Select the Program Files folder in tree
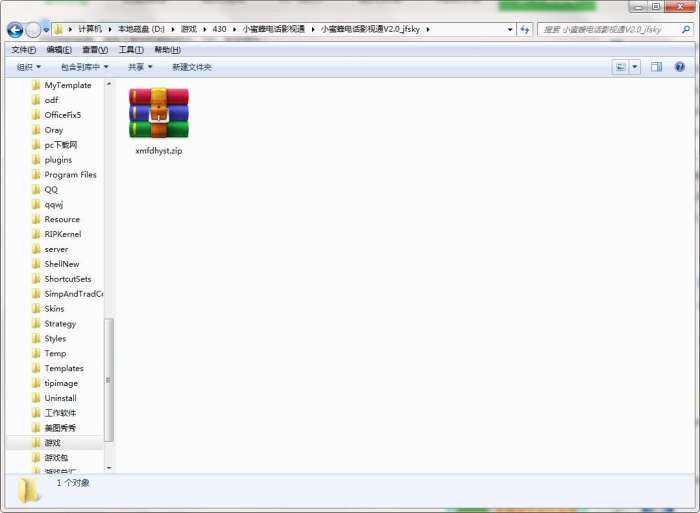700x513 pixels. click(64, 175)
